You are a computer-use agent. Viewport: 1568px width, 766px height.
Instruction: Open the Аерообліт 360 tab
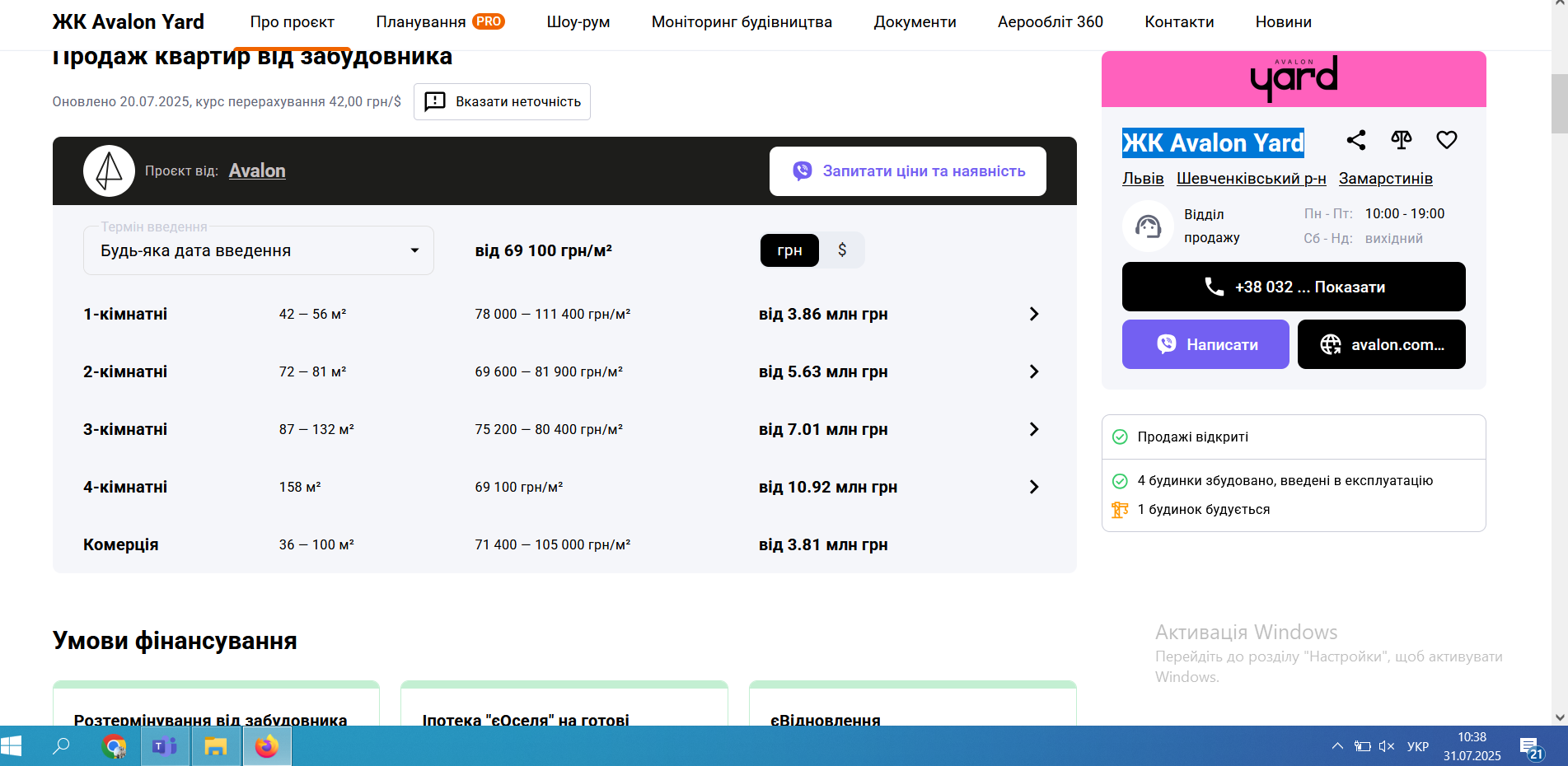tap(1051, 22)
